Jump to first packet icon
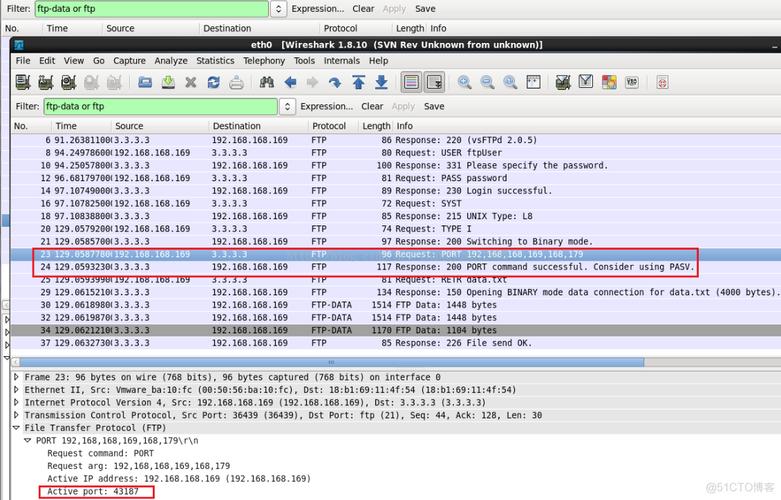781x500 pixels. click(x=359, y=82)
